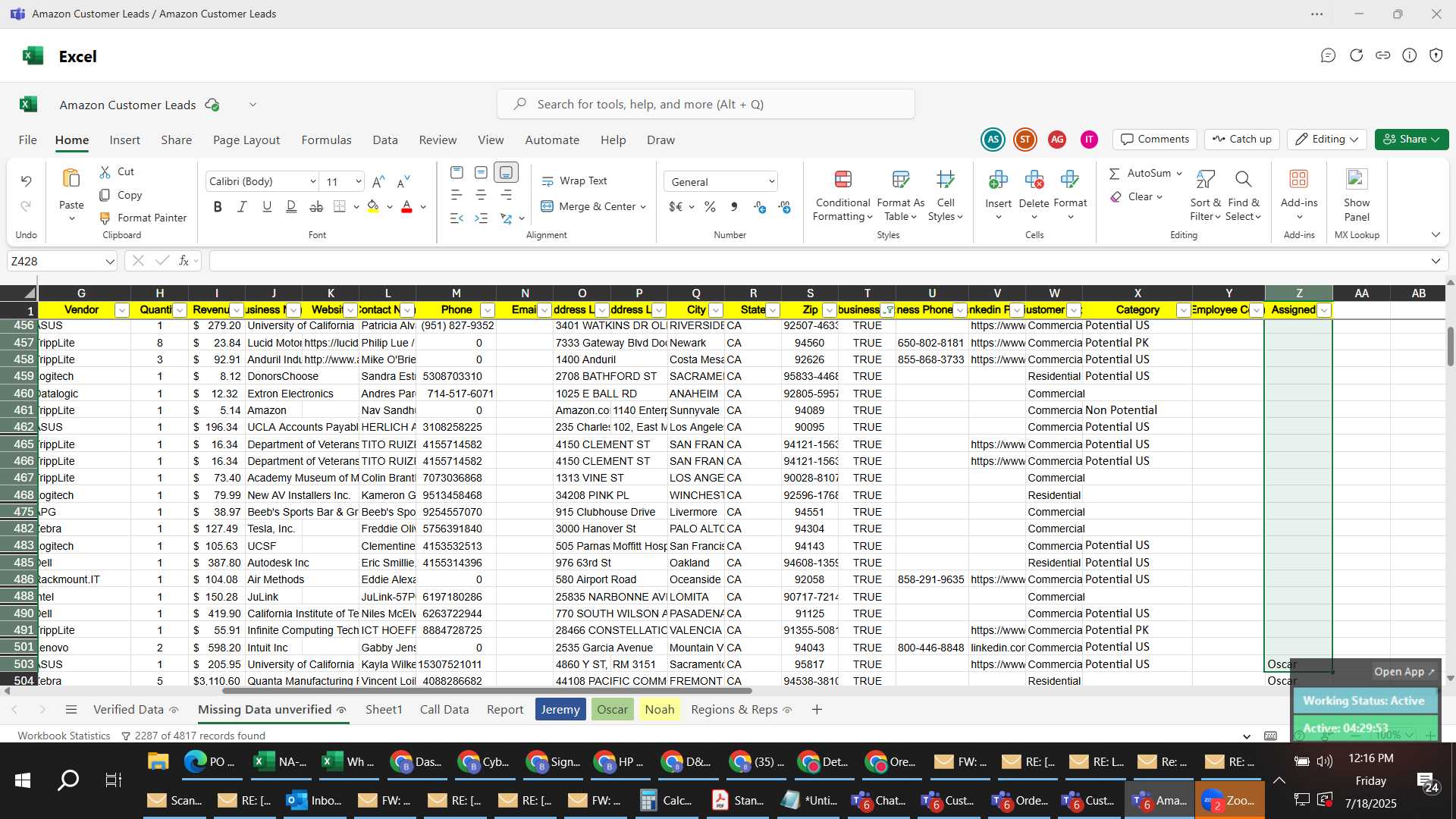Toggle middle align button
The height and width of the screenshot is (819, 1456).
click(x=481, y=173)
